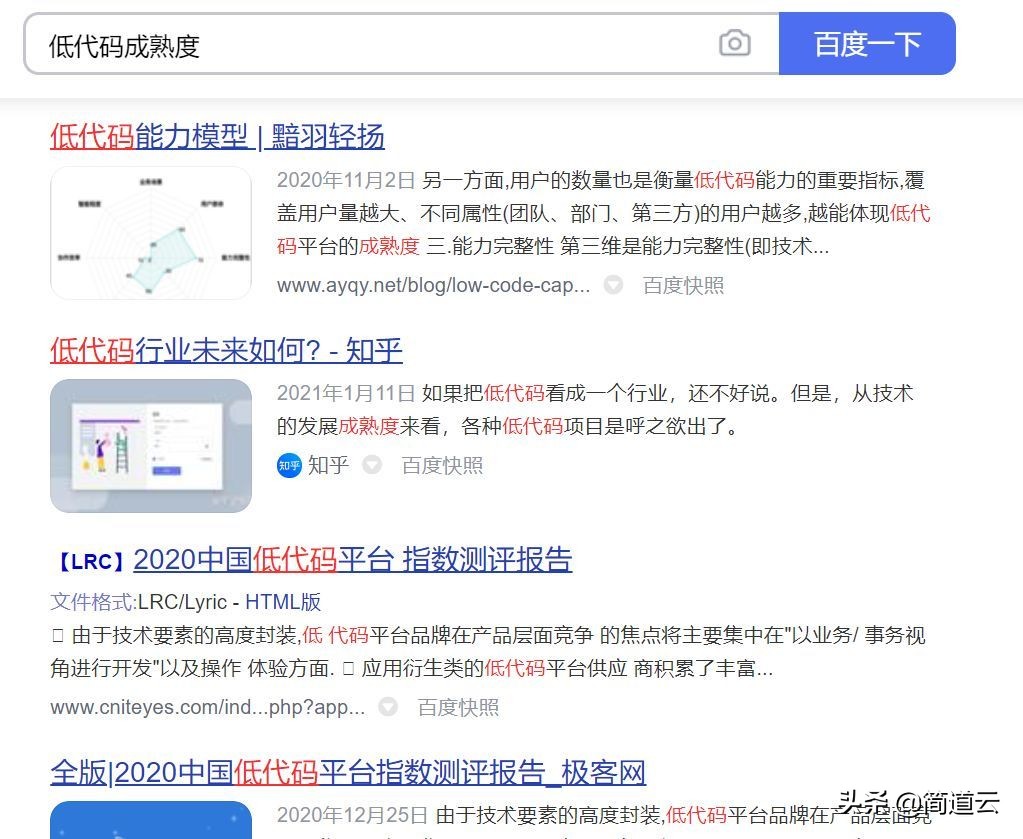
Task: Open 百度快照 for the 知乎 result
Action: click(x=442, y=466)
